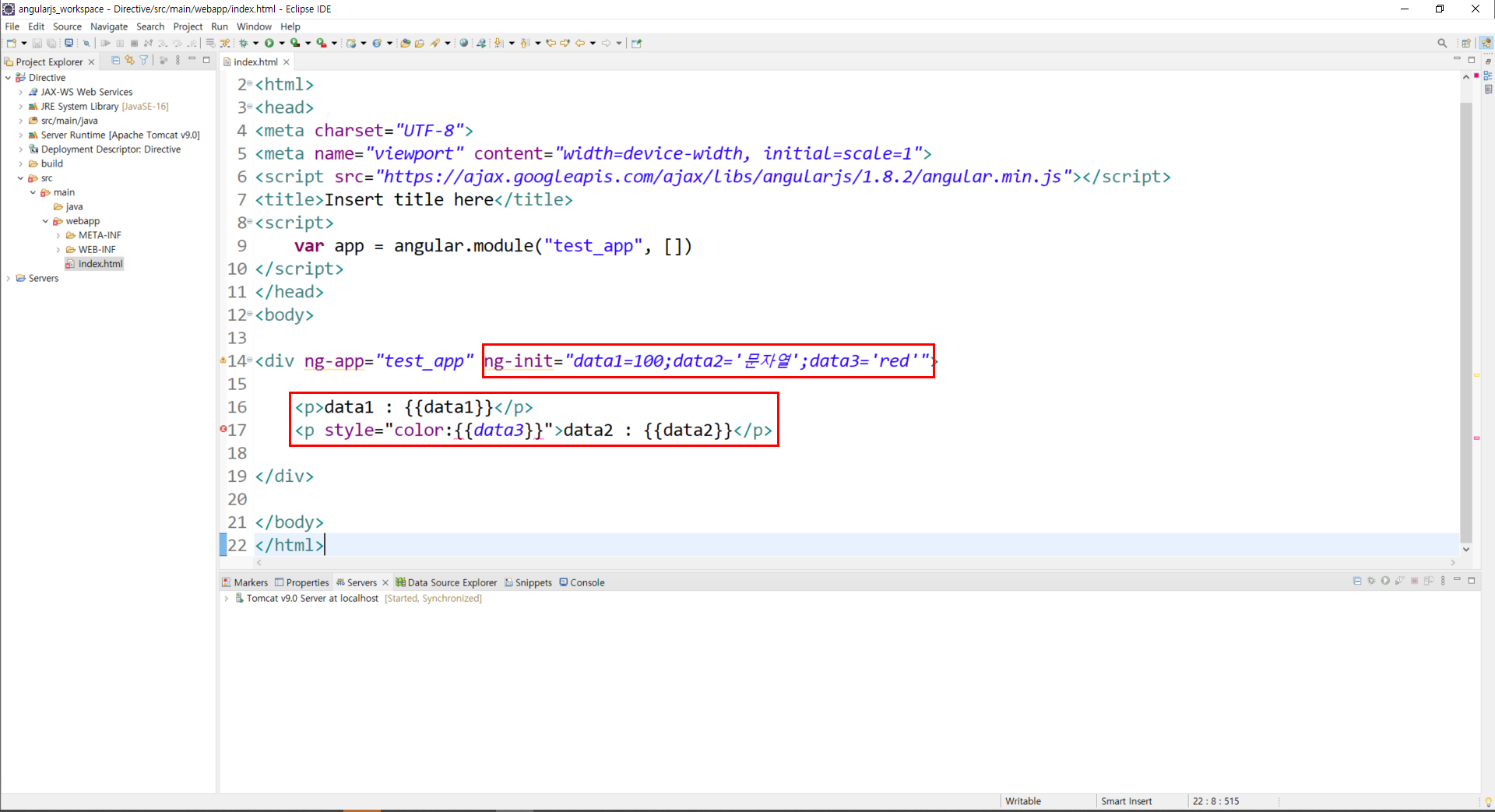Click the global Search magnifier icon
The image size is (1495, 812).
tap(1442, 44)
